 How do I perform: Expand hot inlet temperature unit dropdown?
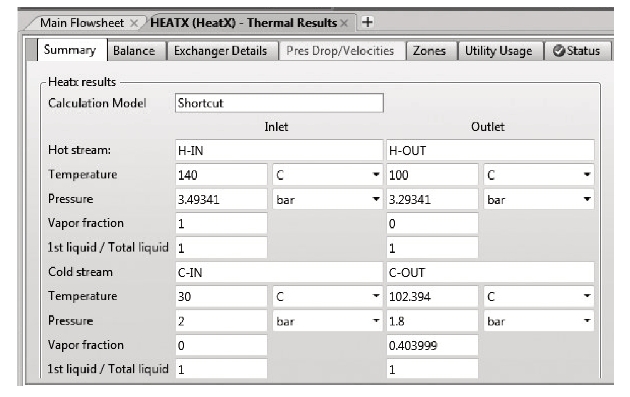click(x=376, y=174)
